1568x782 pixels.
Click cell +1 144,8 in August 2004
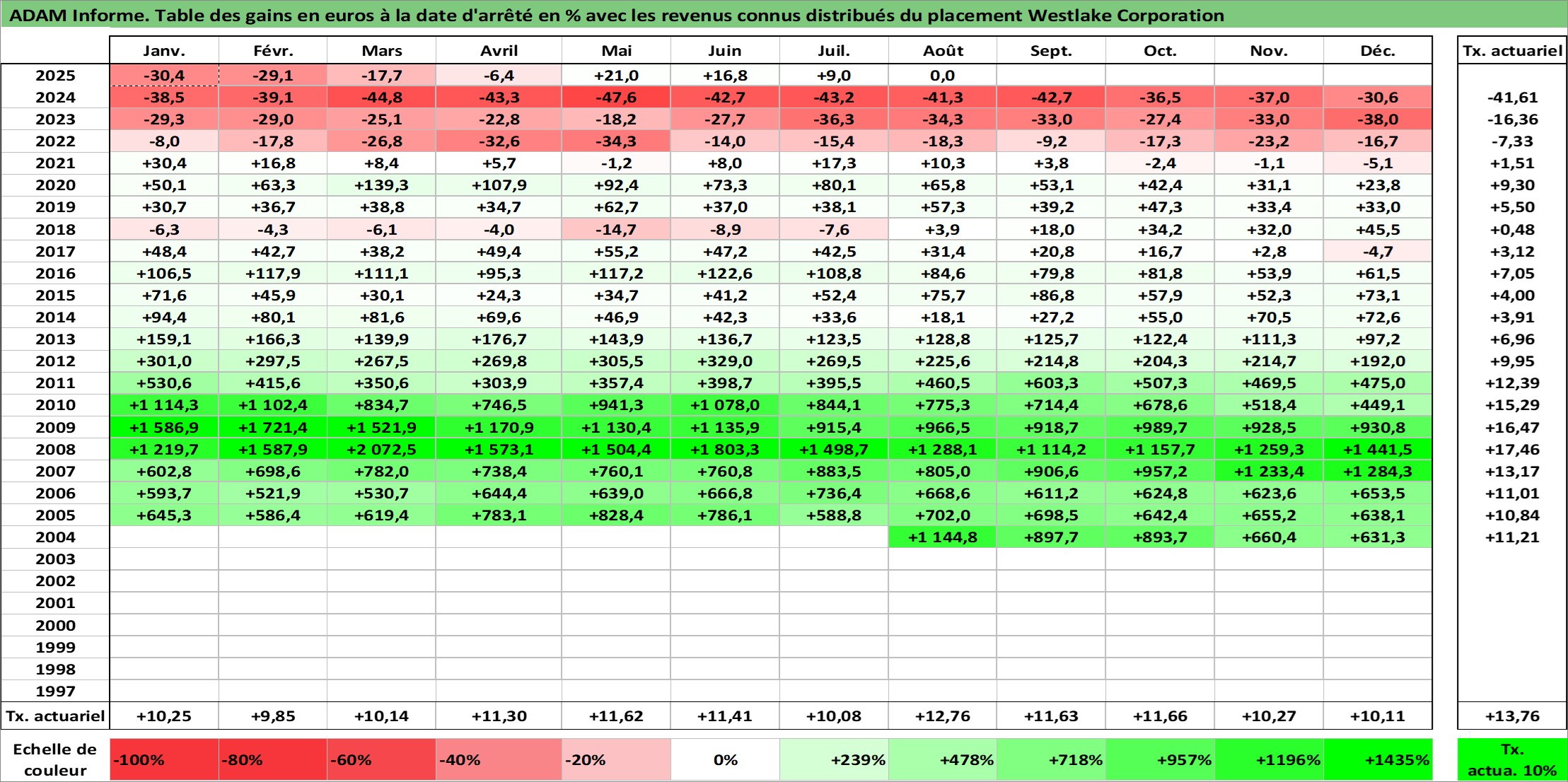point(943,537)
